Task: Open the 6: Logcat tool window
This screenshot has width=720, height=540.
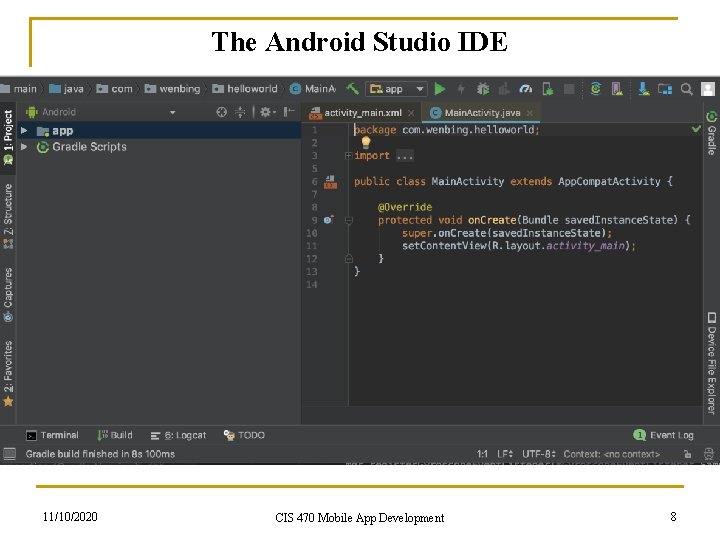Action: coord(178,435)
